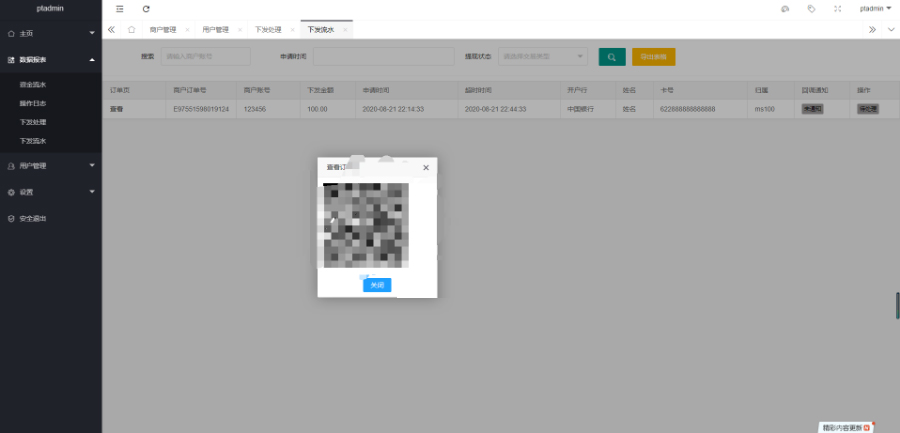
Task: Switch to the 下发处理 tab
Action: [x=267, y=30]
